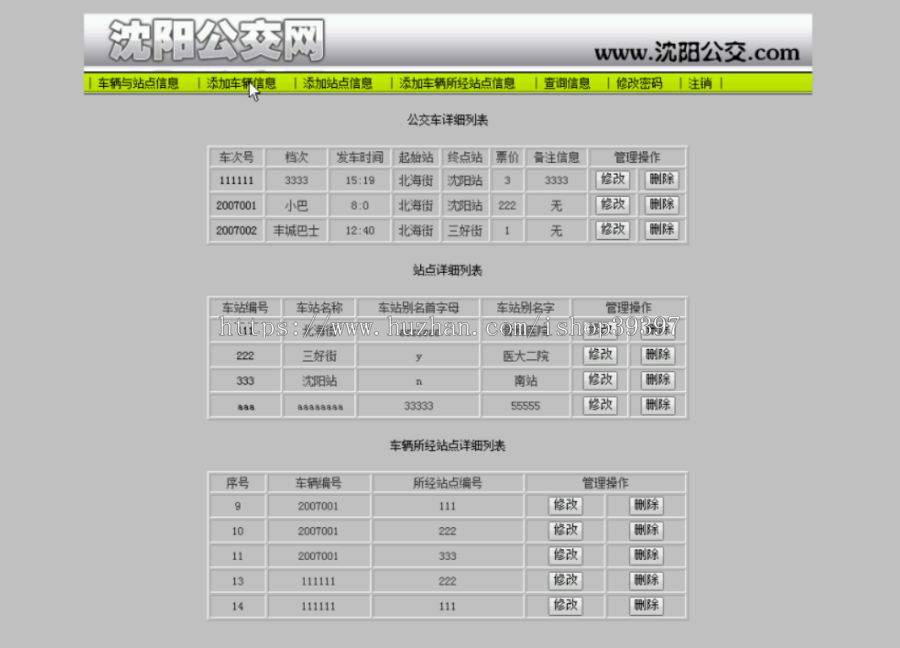Click the 55555 cell in the station list
The width and height of the screenshot is (900, 648).
(x=526, y=406)
